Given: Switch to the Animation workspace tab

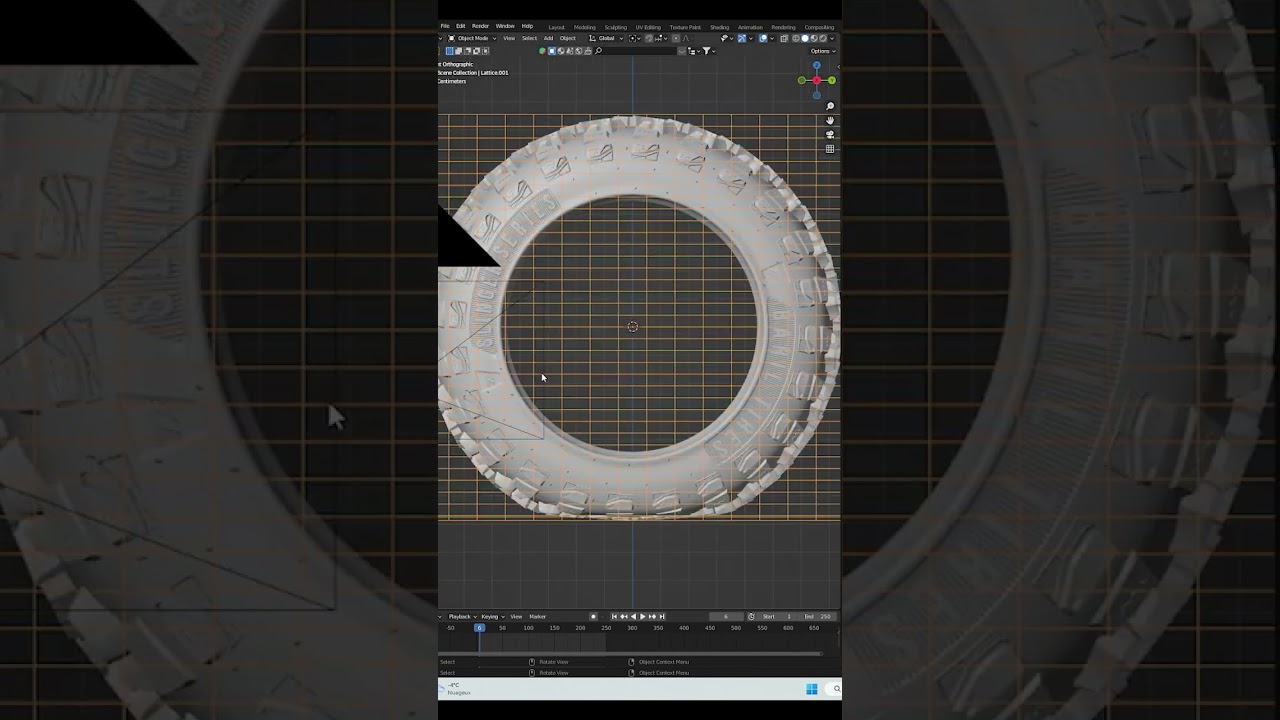Looking at the screenshot, I should pos(750,27).
